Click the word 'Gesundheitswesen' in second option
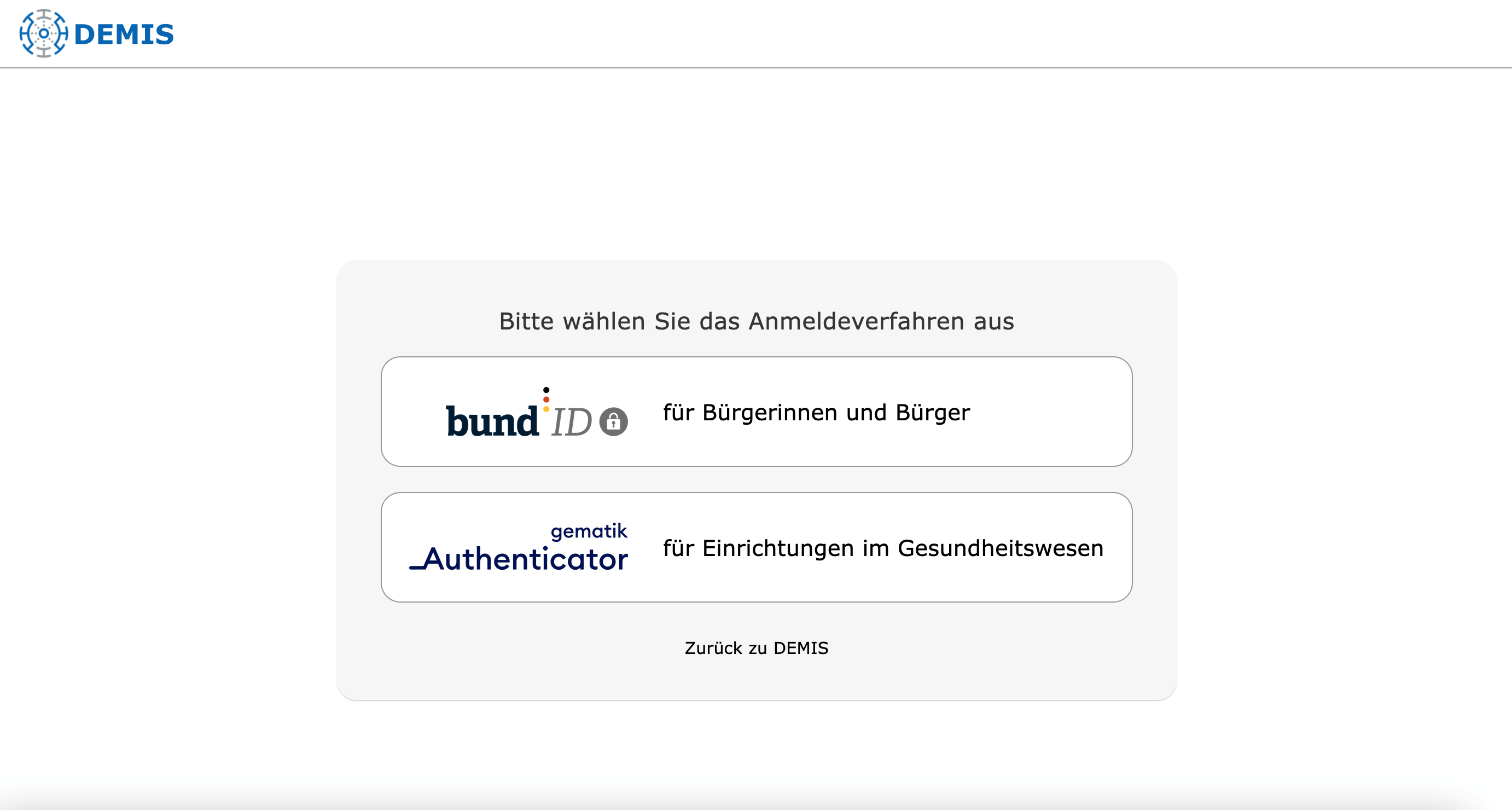The height and width of the screenshot is (810, 1512). point(1000,548)
